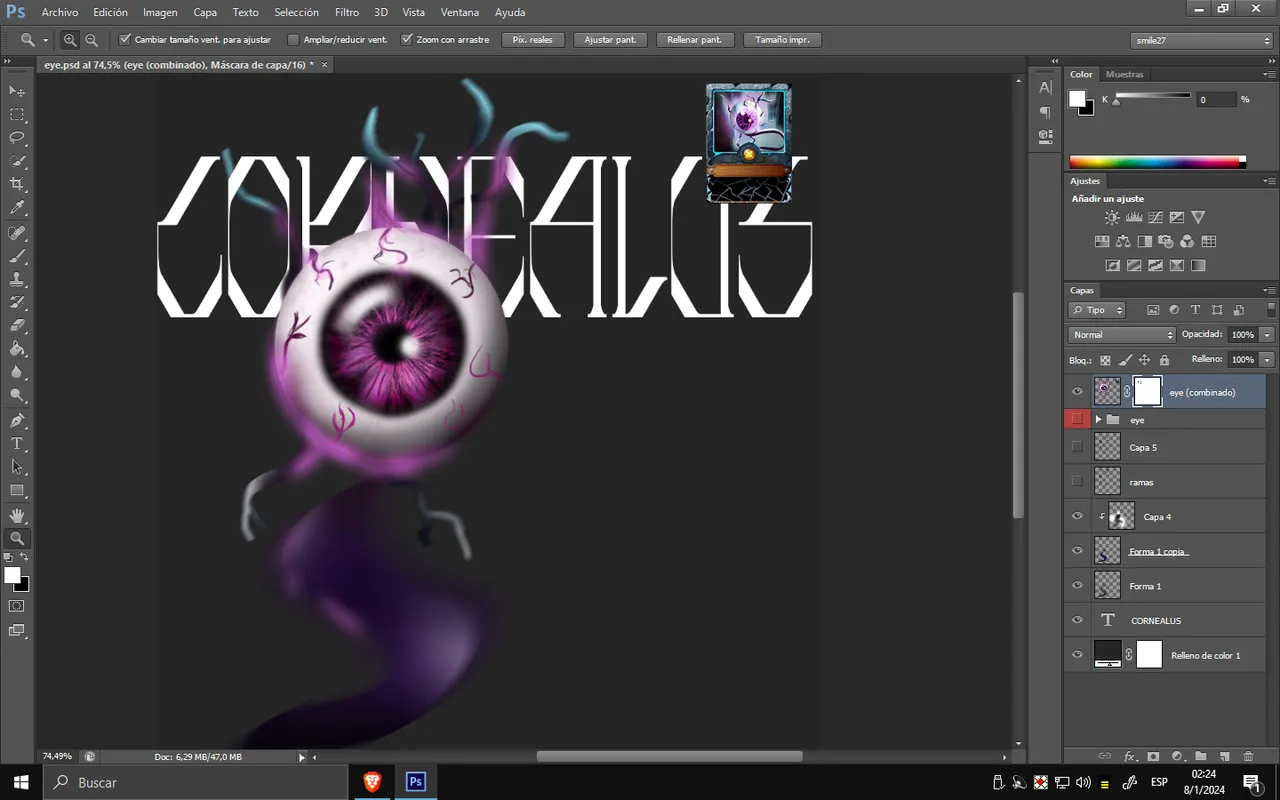Image resolution: width=1280 pixels, height=800 pixels.
Task: Select the History Brush tool
Action: [x=17, y=302]
